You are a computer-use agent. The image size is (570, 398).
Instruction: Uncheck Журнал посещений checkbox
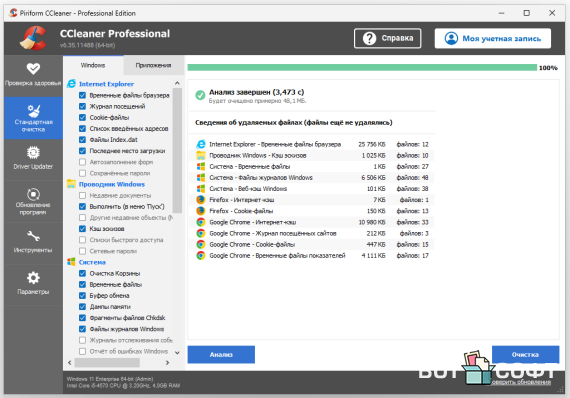click(x=83, y=106)
